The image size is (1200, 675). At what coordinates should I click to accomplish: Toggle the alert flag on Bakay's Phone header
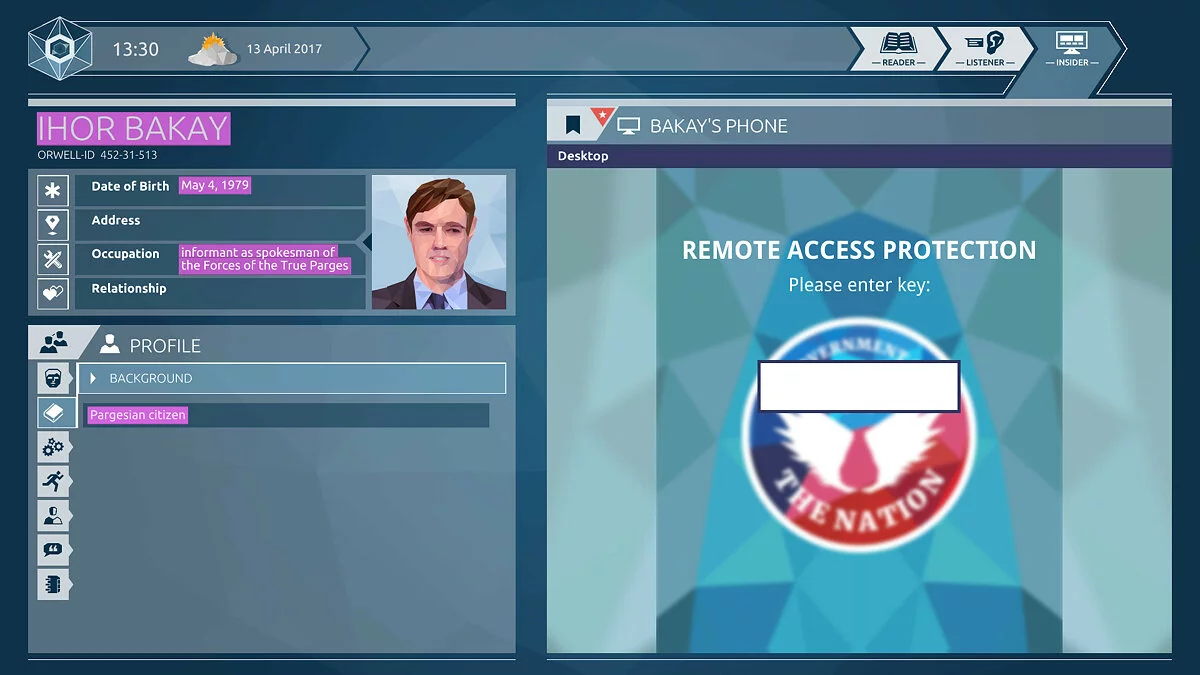[604, 114]
